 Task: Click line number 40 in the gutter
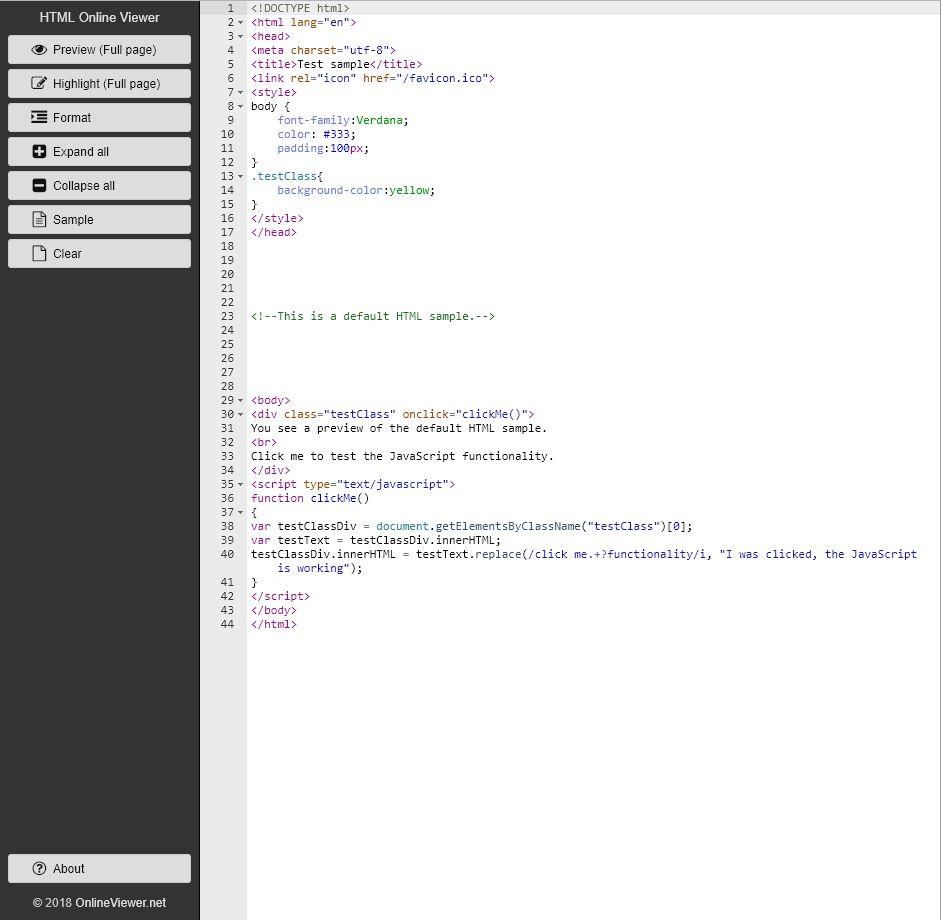click(x=227, y=555)
